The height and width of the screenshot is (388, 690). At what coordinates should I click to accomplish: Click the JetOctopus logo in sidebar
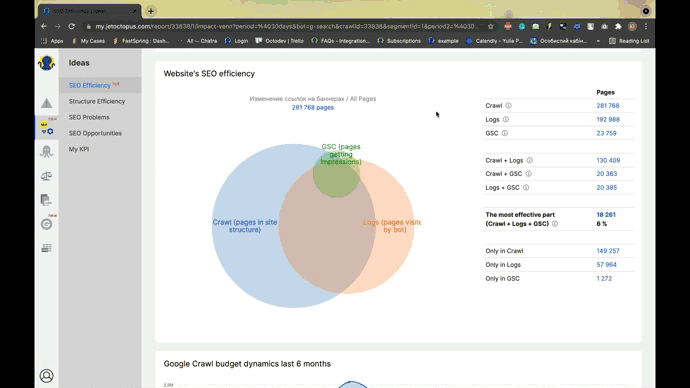[46, 63]
